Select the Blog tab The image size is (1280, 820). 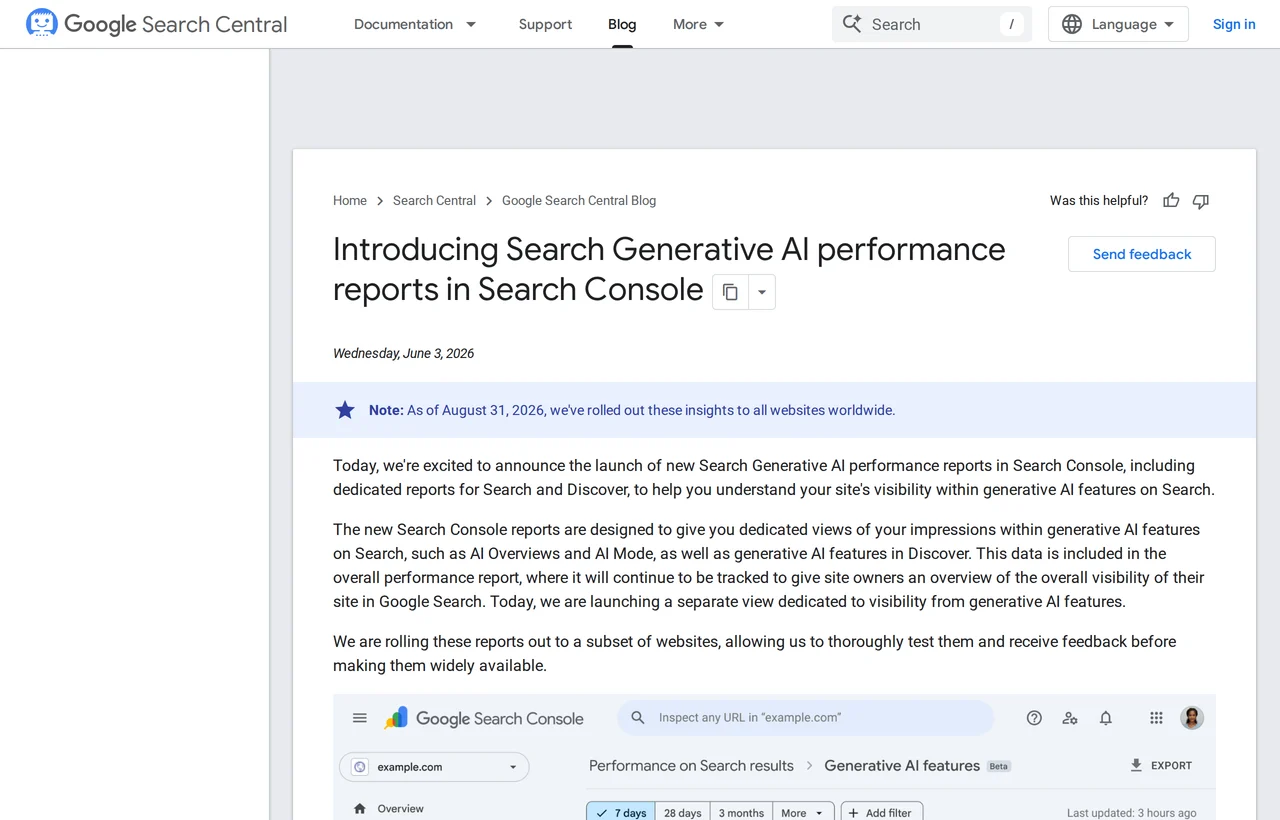click(x=622, y=24)
